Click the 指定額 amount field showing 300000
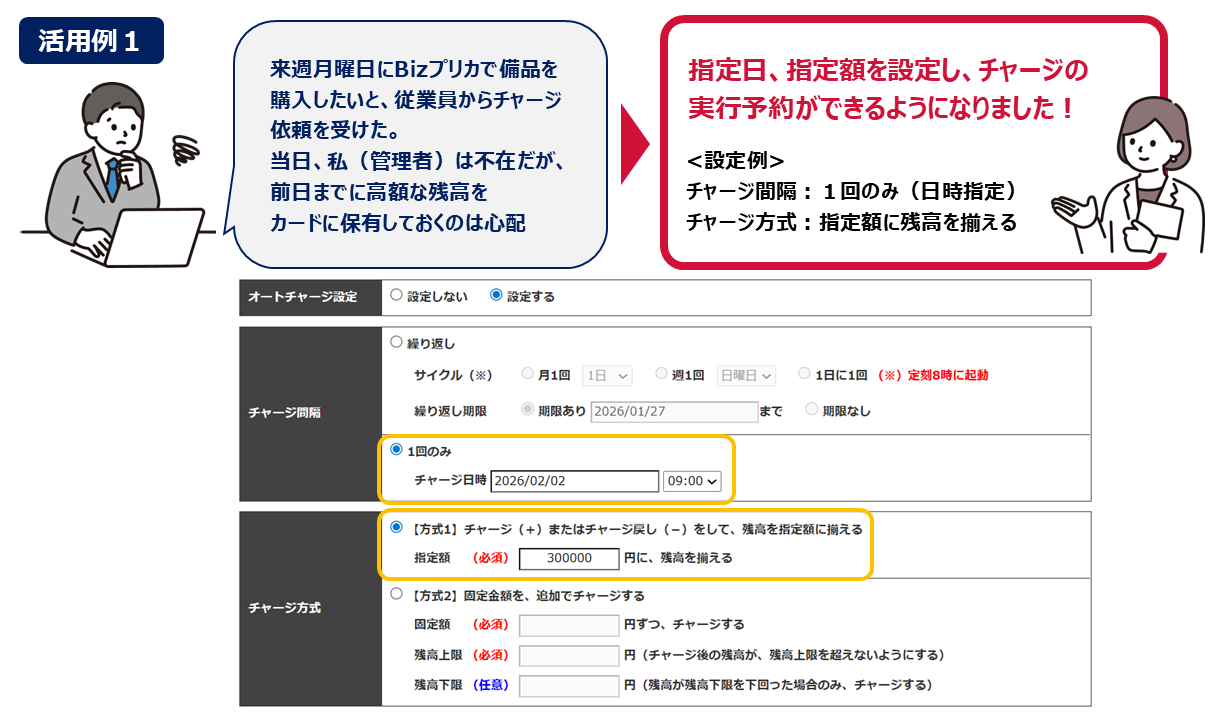The height and width of the screenshot is (720, 1214). click(569, 558)
